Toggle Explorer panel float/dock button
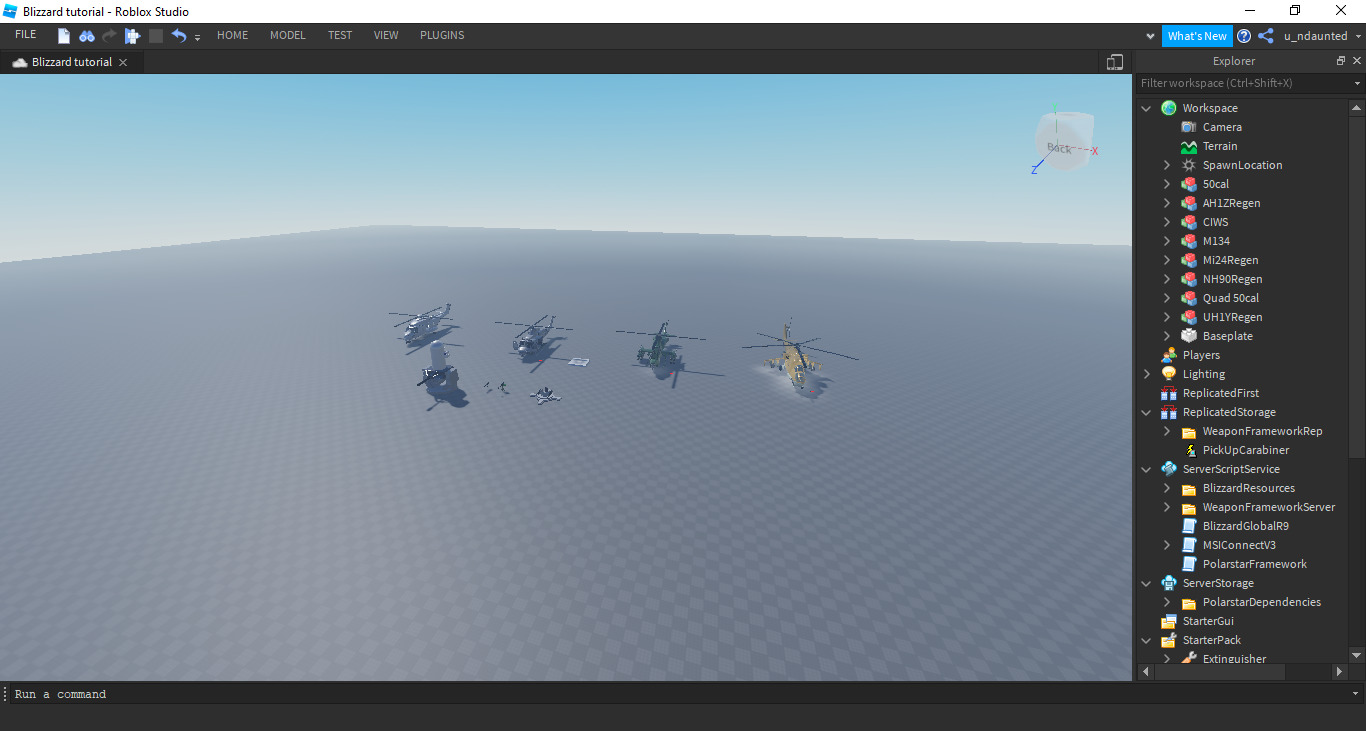1366x731 pixels. click(1341, 61)
